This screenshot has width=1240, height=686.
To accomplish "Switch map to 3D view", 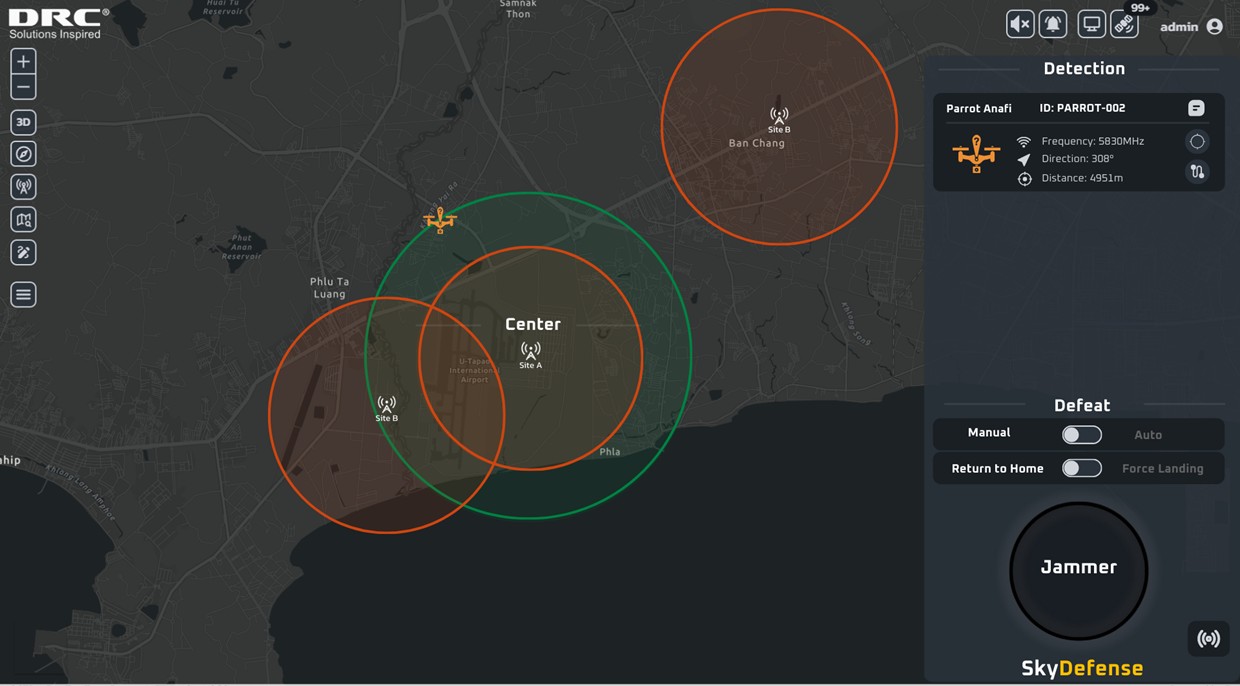I will (23, 122).
